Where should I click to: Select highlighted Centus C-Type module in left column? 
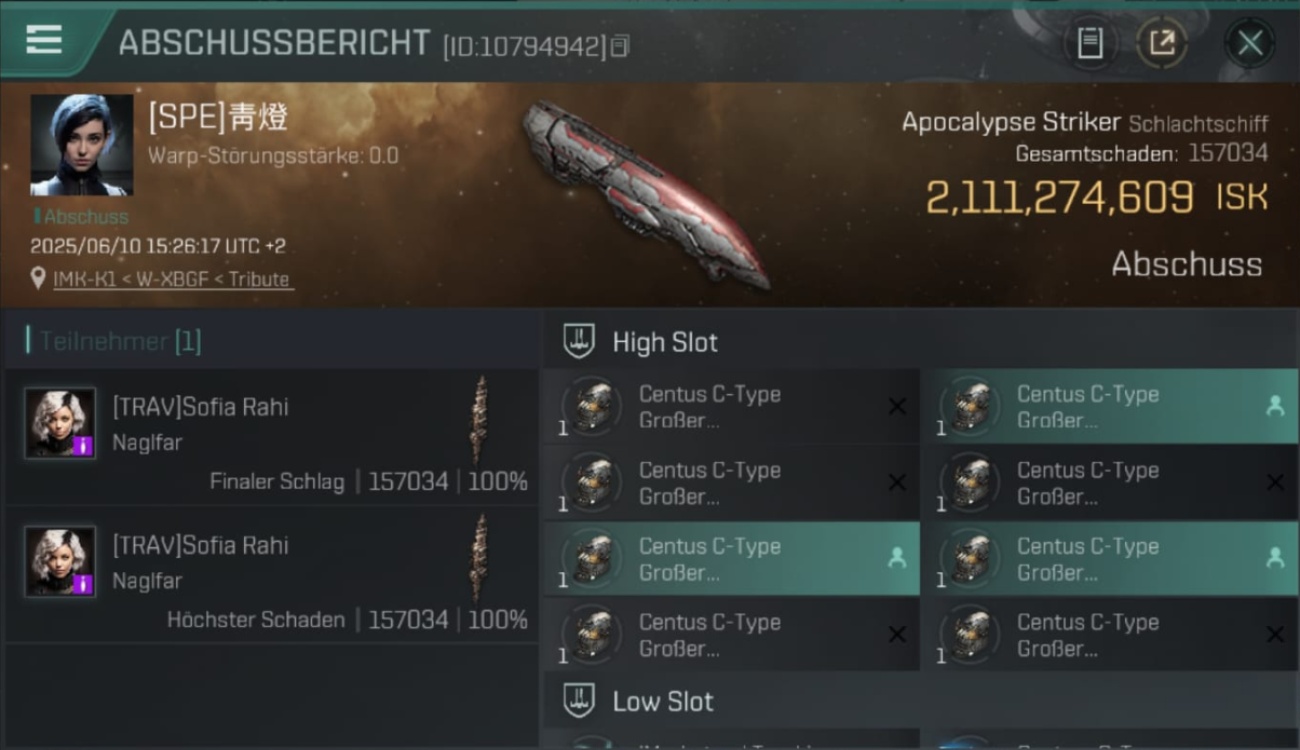coord(731,559)
